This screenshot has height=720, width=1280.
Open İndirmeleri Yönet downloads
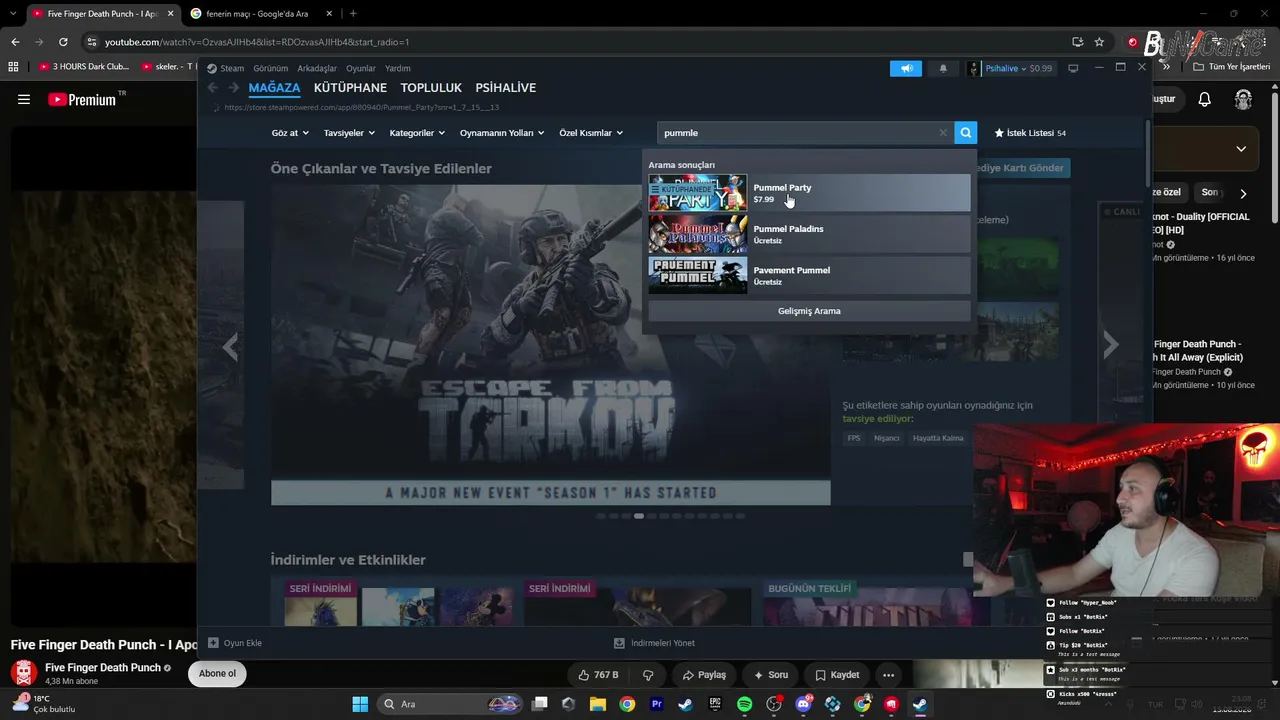[x=654, y=643]
